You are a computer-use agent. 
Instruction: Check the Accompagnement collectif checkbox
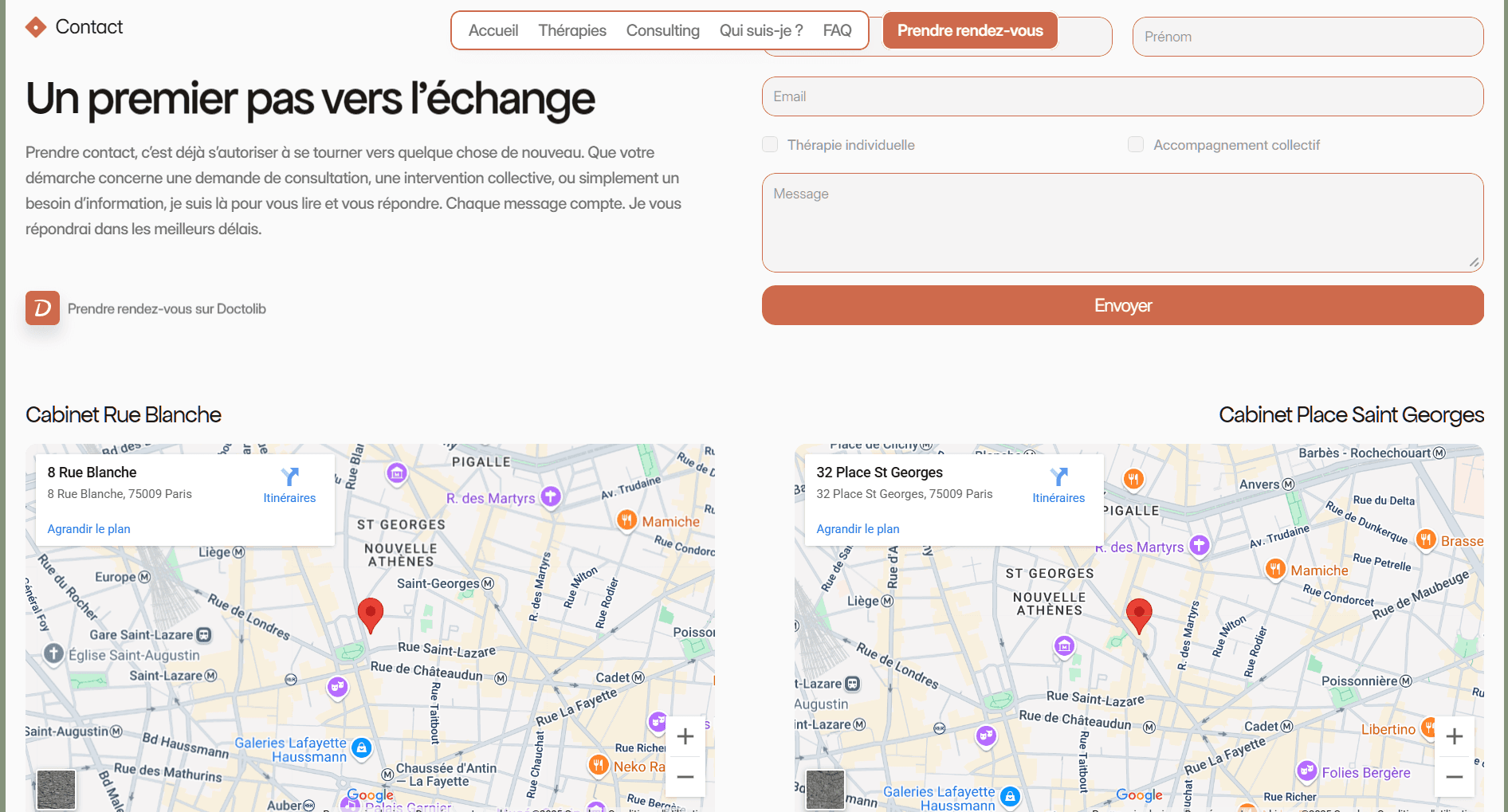[x=1136, y=144]
